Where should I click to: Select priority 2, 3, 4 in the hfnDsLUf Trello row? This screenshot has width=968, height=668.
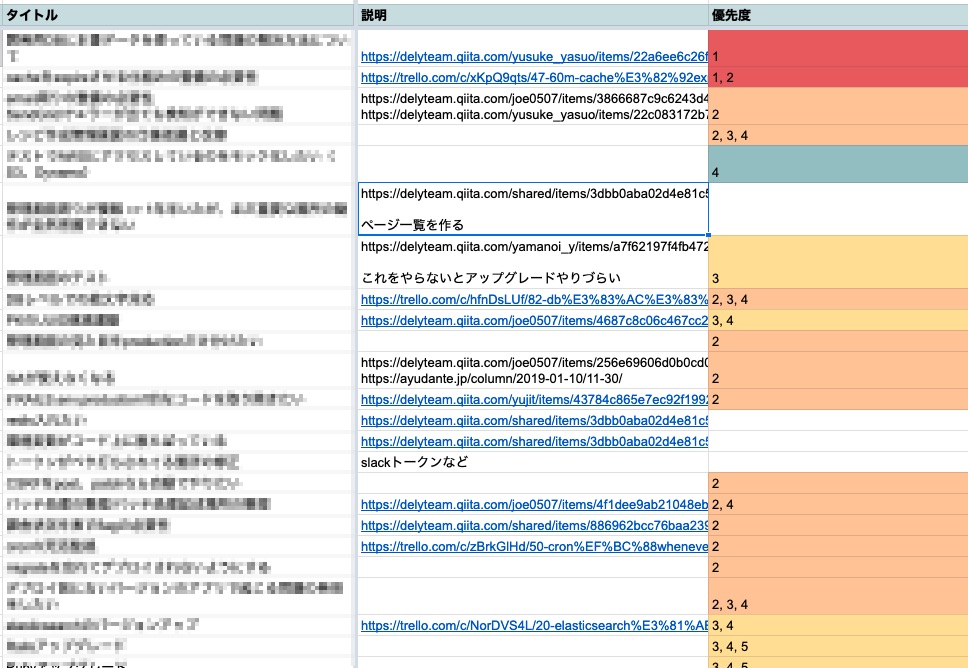838,299
